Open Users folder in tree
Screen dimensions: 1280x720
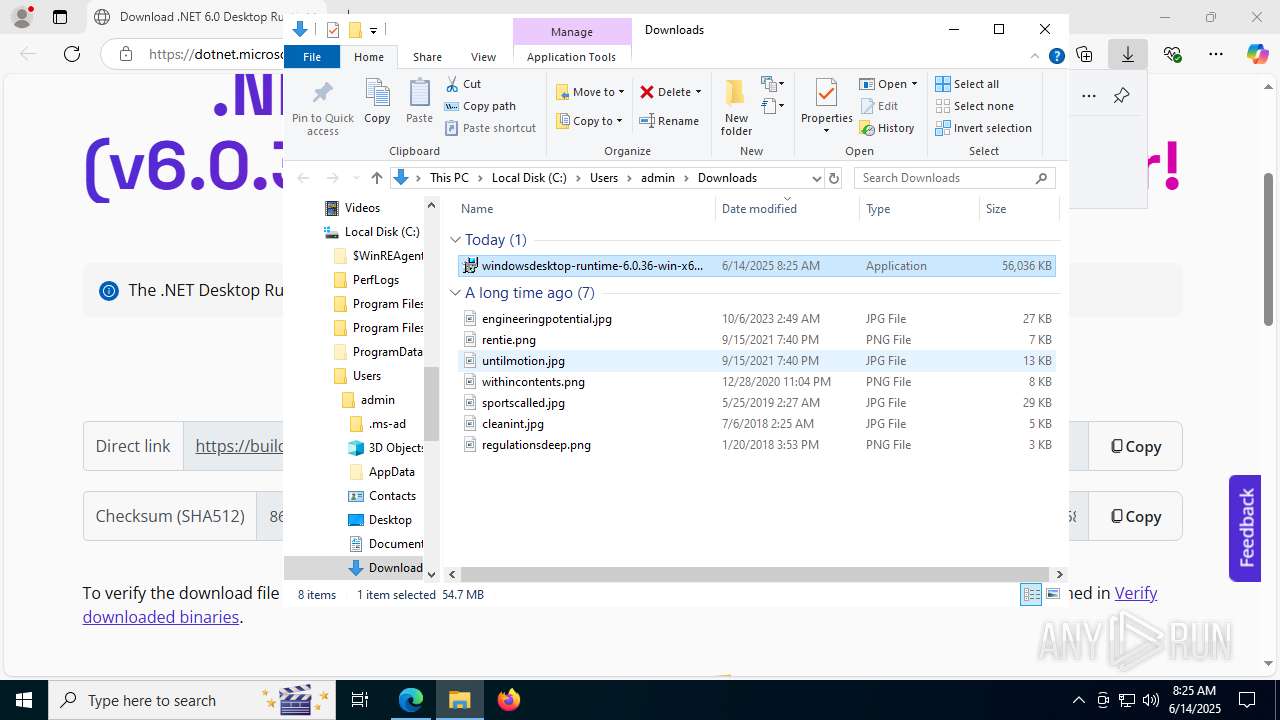(366, 376)
